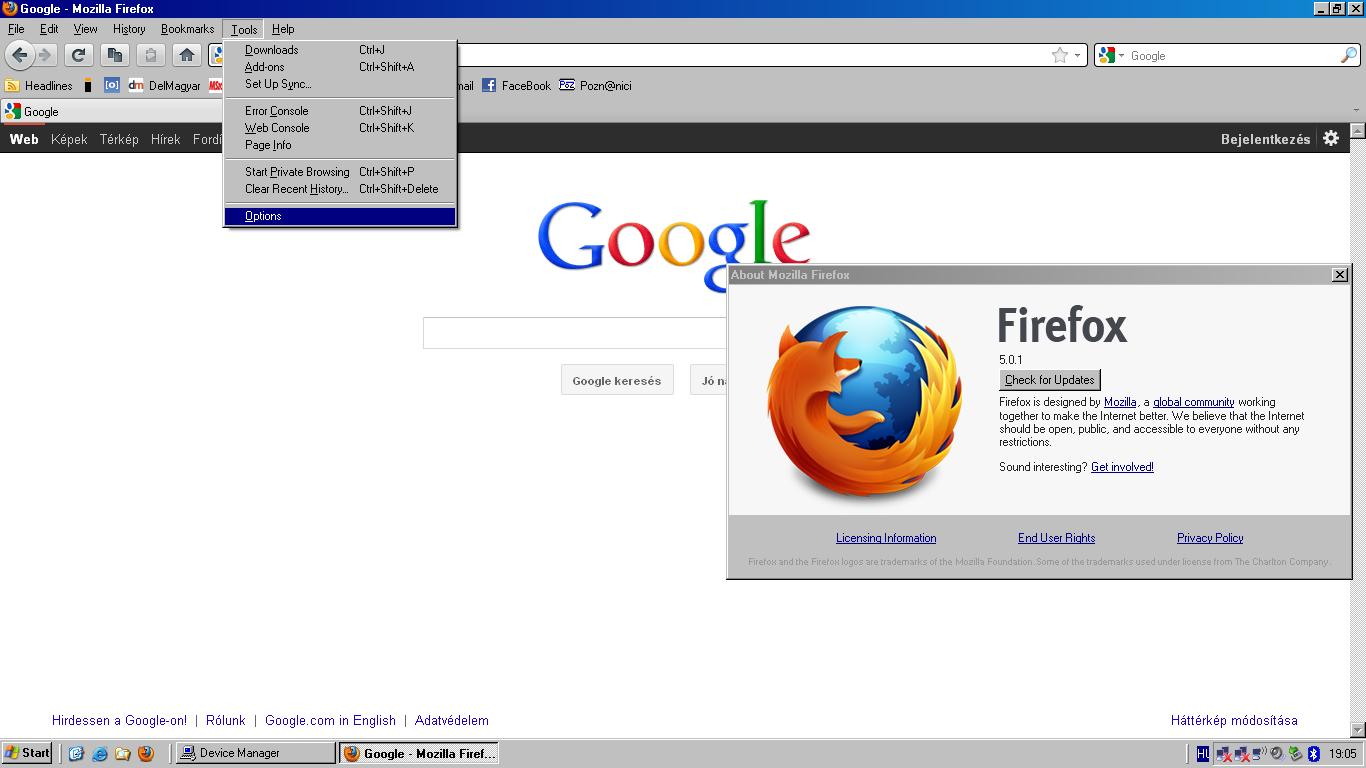Reload the current page

[x=78, y=55]
